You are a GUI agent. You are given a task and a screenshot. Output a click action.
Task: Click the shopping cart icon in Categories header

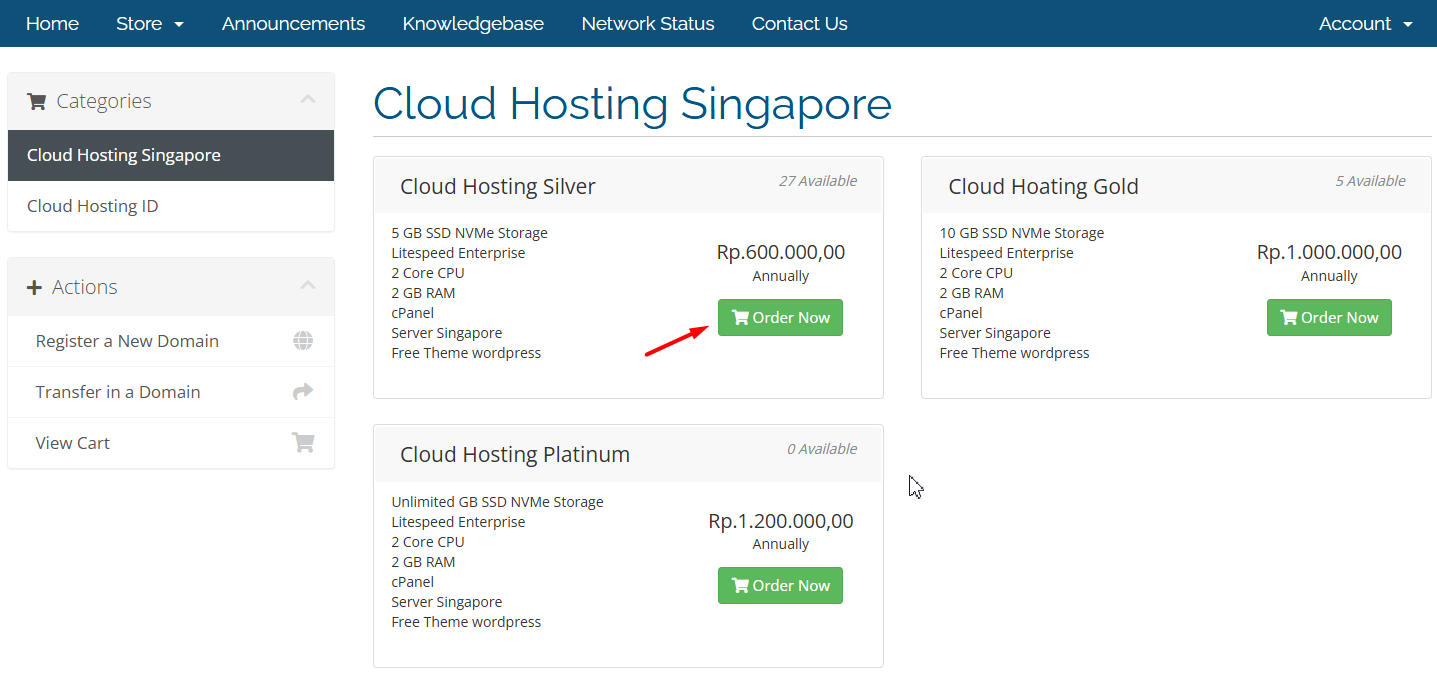37,101
